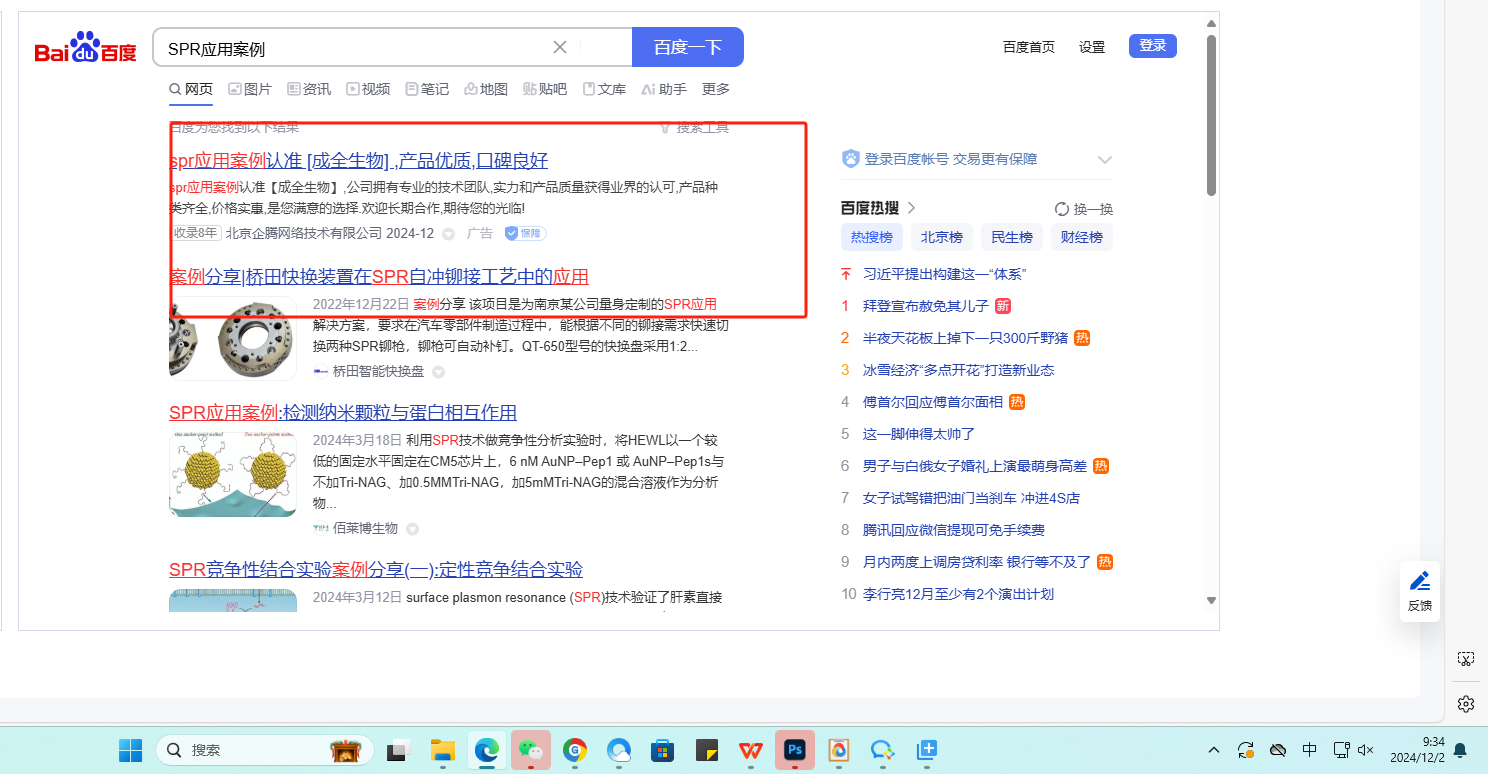Click the 保障 shield badge on the ad result

pos(525,233)
